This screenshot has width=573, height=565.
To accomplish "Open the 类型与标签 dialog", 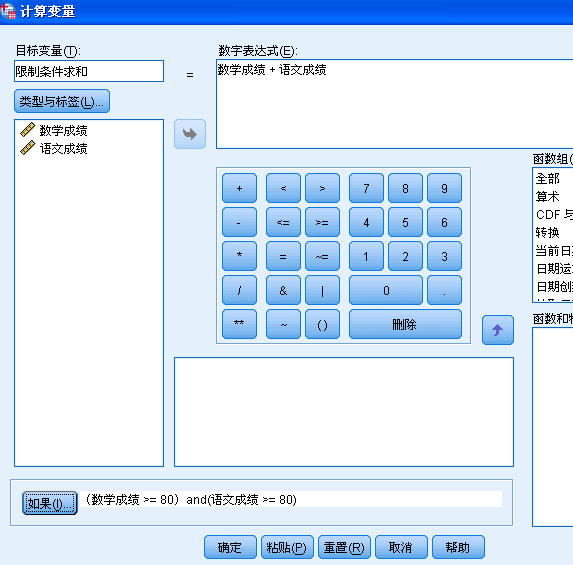I will 62,101.
